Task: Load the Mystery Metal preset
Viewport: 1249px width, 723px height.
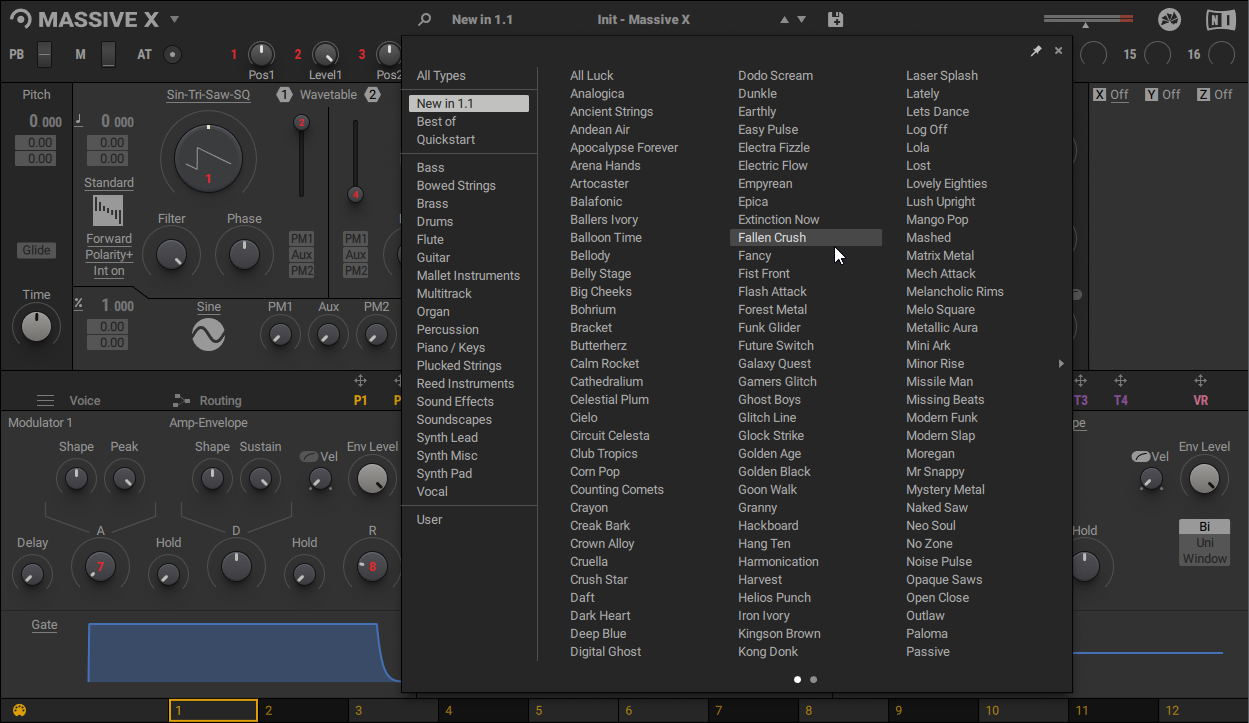Action: [945, 490]
